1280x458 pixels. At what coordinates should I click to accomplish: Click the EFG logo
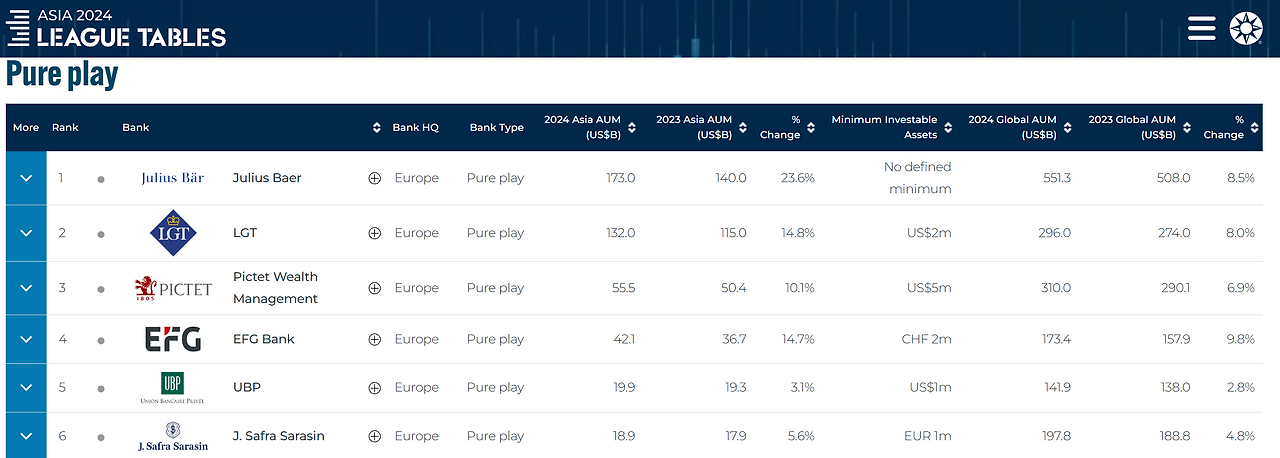(173, 339)
